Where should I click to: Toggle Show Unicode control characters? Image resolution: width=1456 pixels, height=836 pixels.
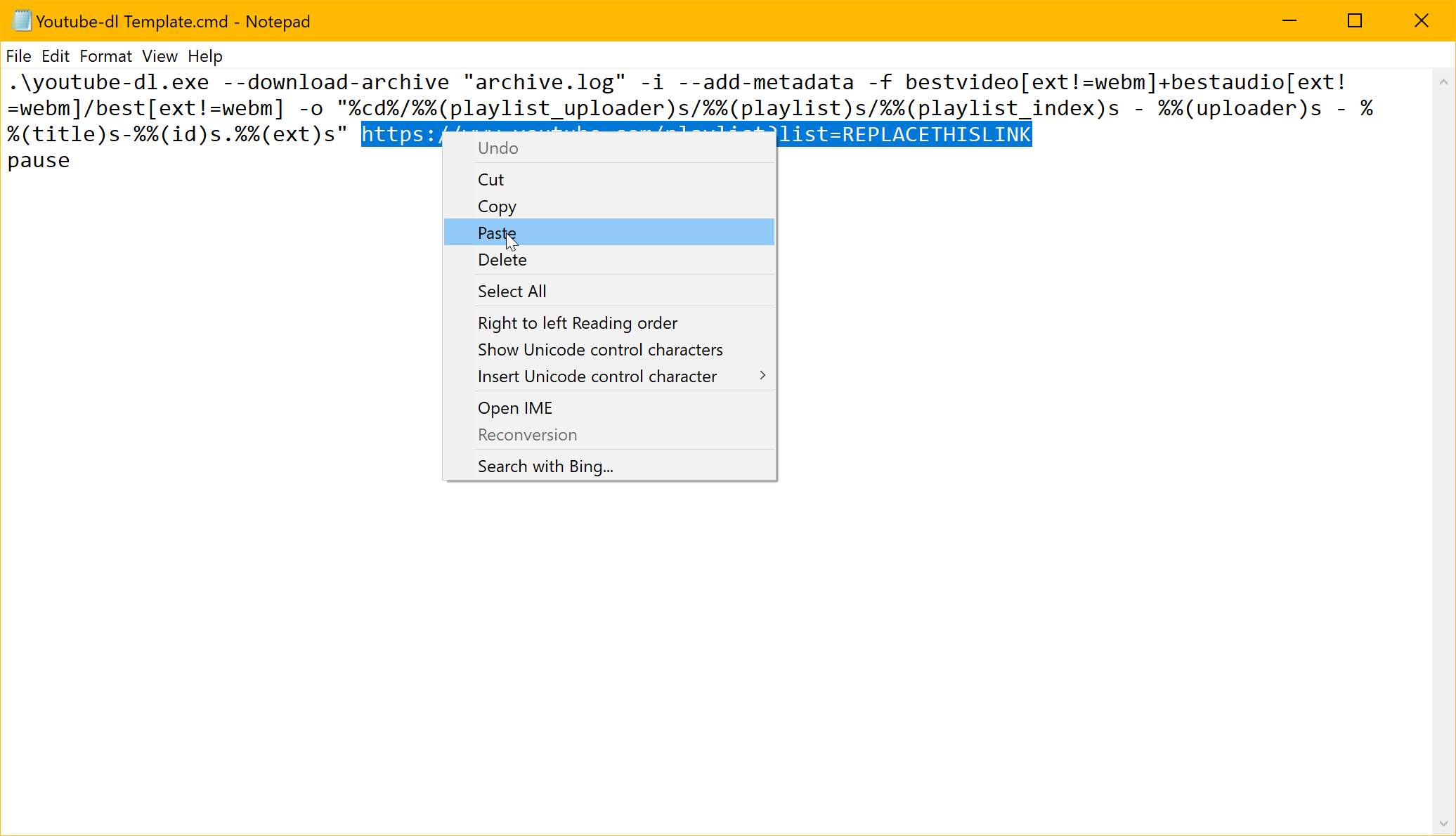(x=609, y=350)
